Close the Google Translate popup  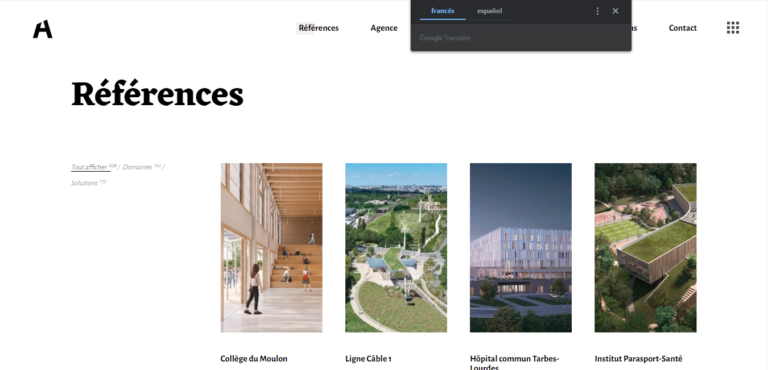tap(616, 11)
